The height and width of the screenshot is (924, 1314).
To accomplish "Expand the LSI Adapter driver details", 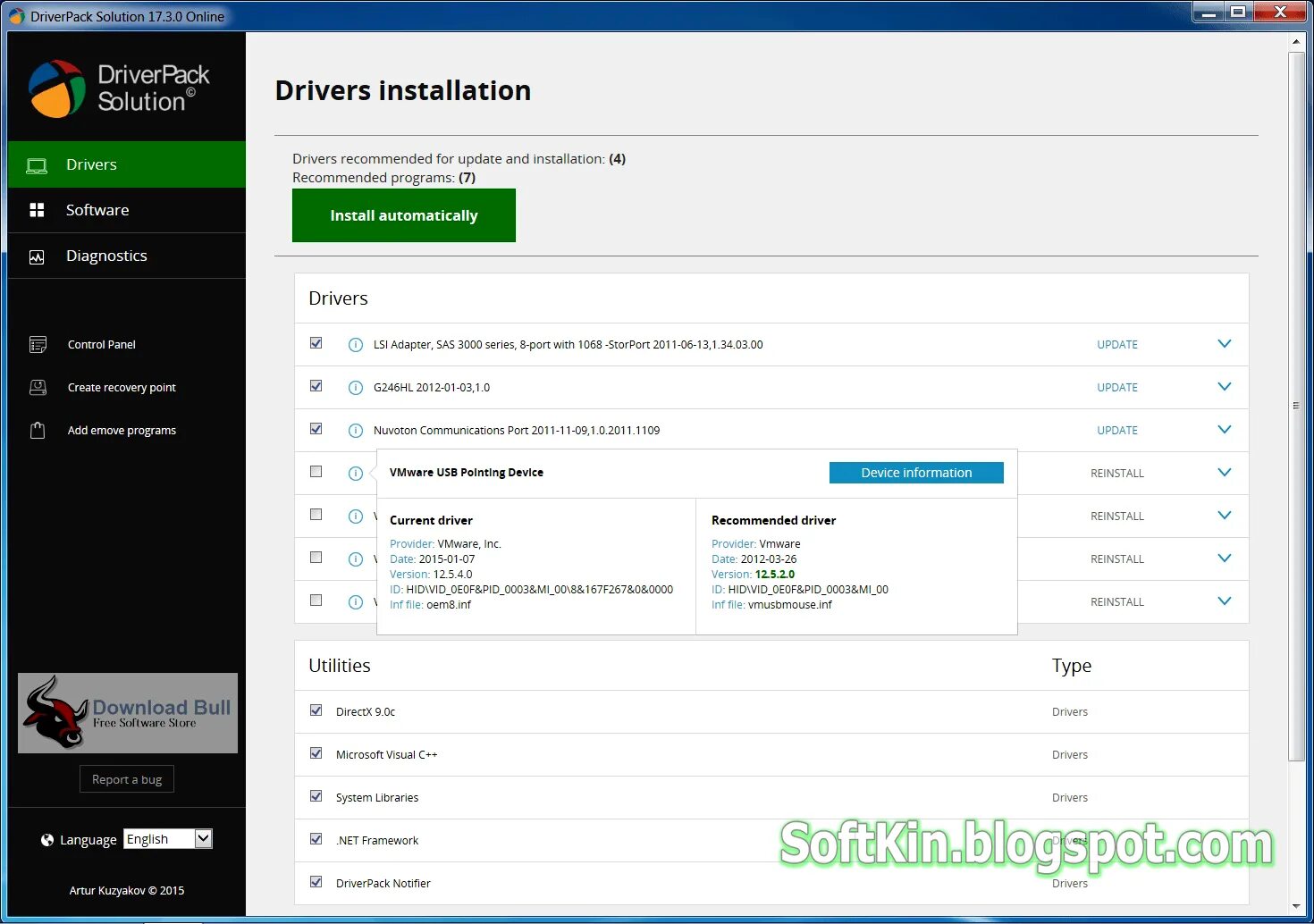I will click(x=1225, y=344).
